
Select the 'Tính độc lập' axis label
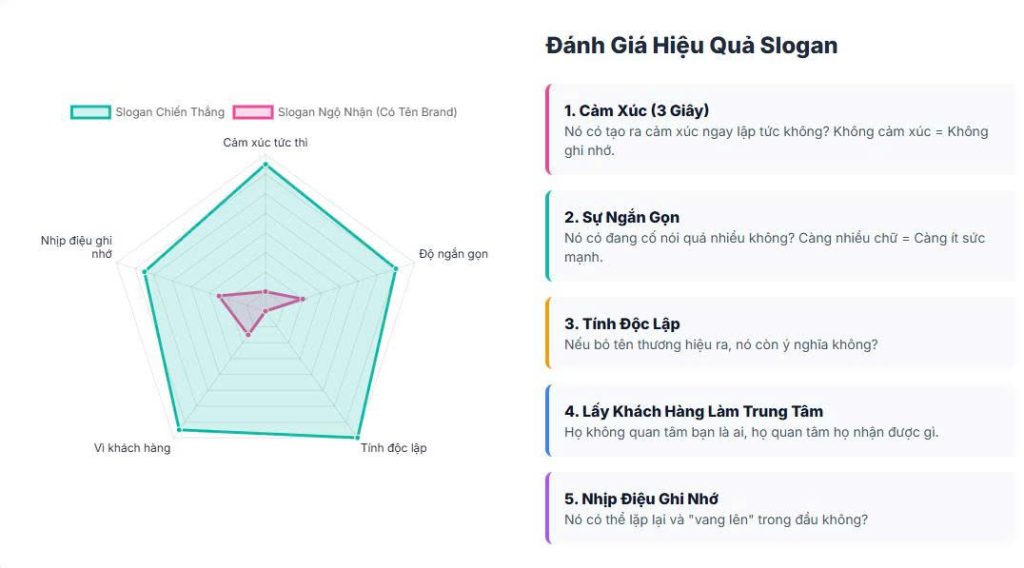coord(393,448)
